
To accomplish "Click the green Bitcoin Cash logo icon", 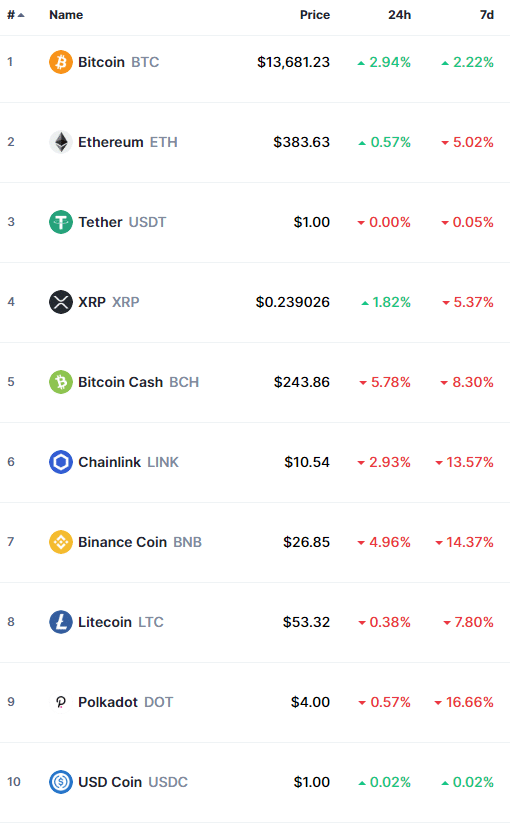I will coord(61,382).
